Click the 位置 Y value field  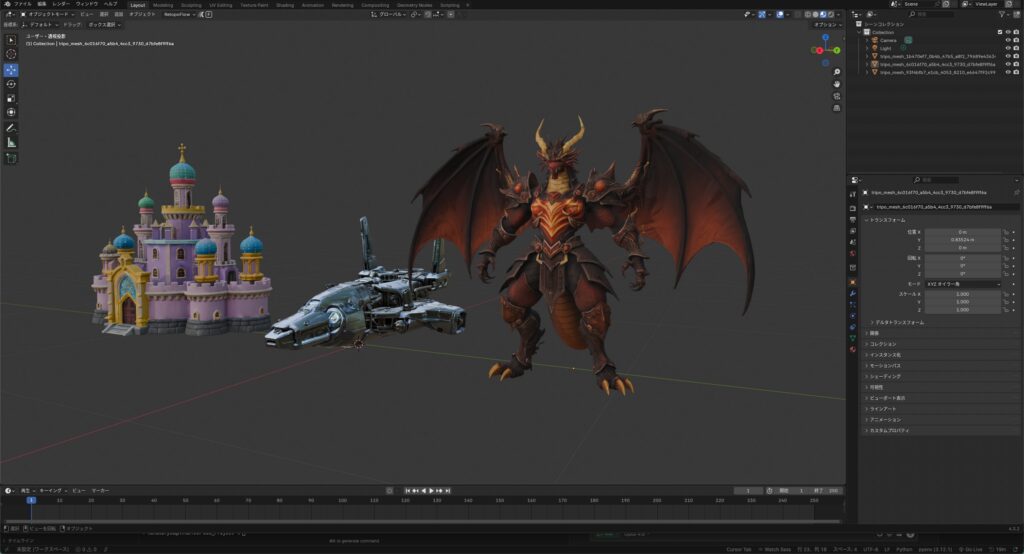963,239
